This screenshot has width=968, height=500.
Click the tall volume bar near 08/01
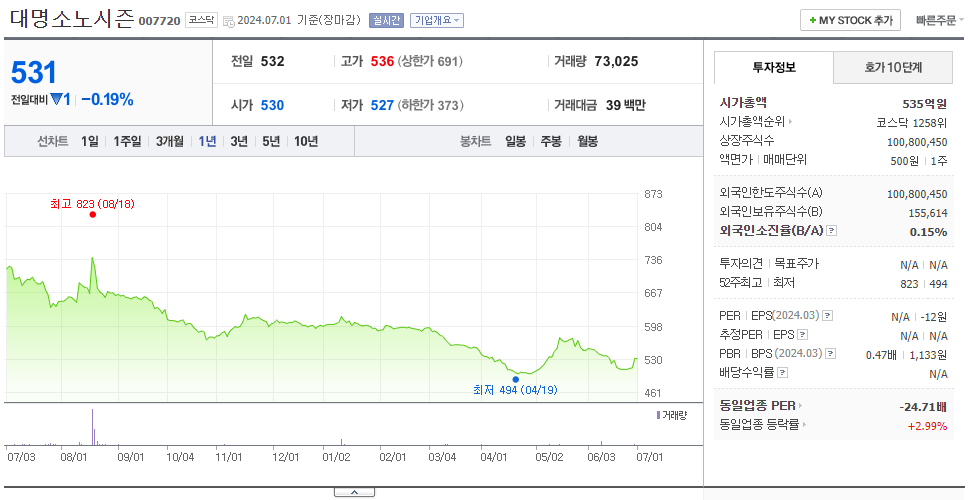[93, 427]
